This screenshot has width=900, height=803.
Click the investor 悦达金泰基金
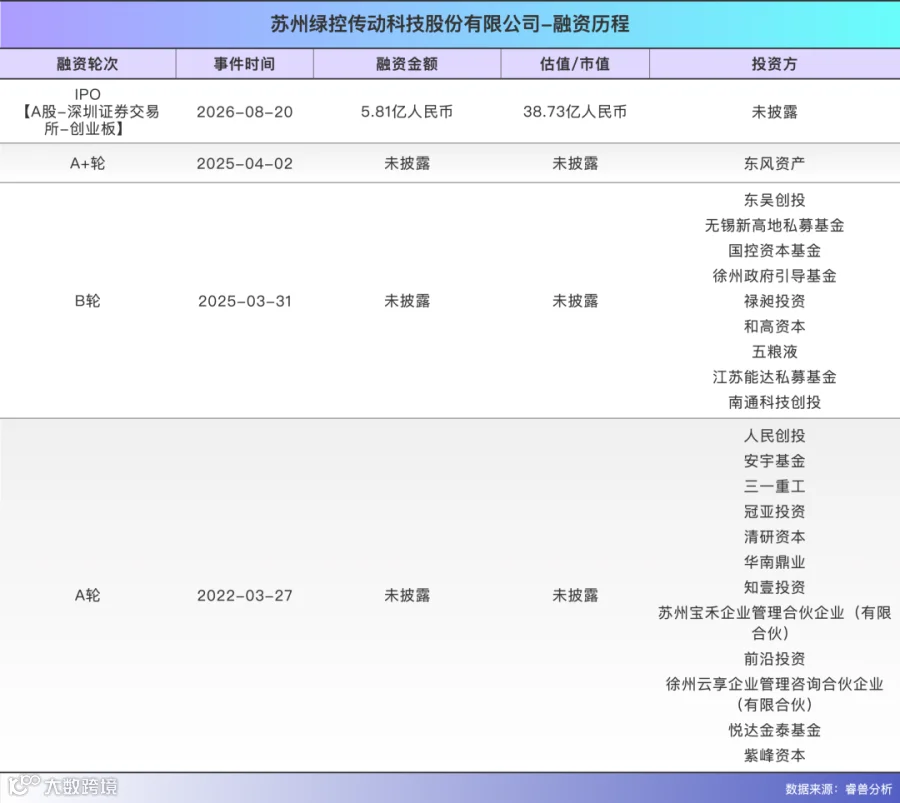point(774,730)
